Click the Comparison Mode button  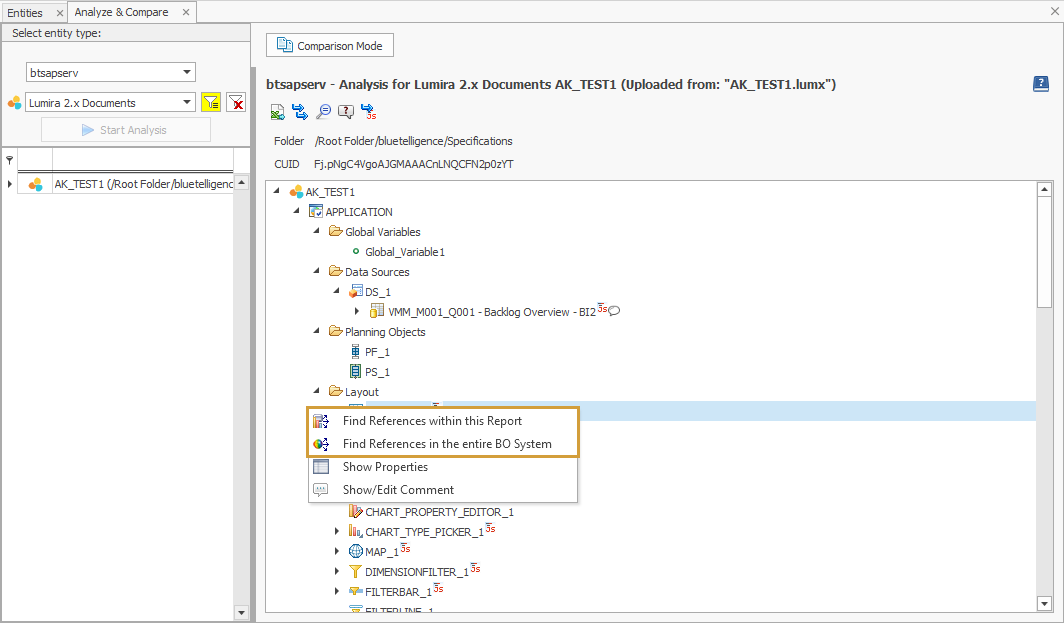tap(329, 45)
